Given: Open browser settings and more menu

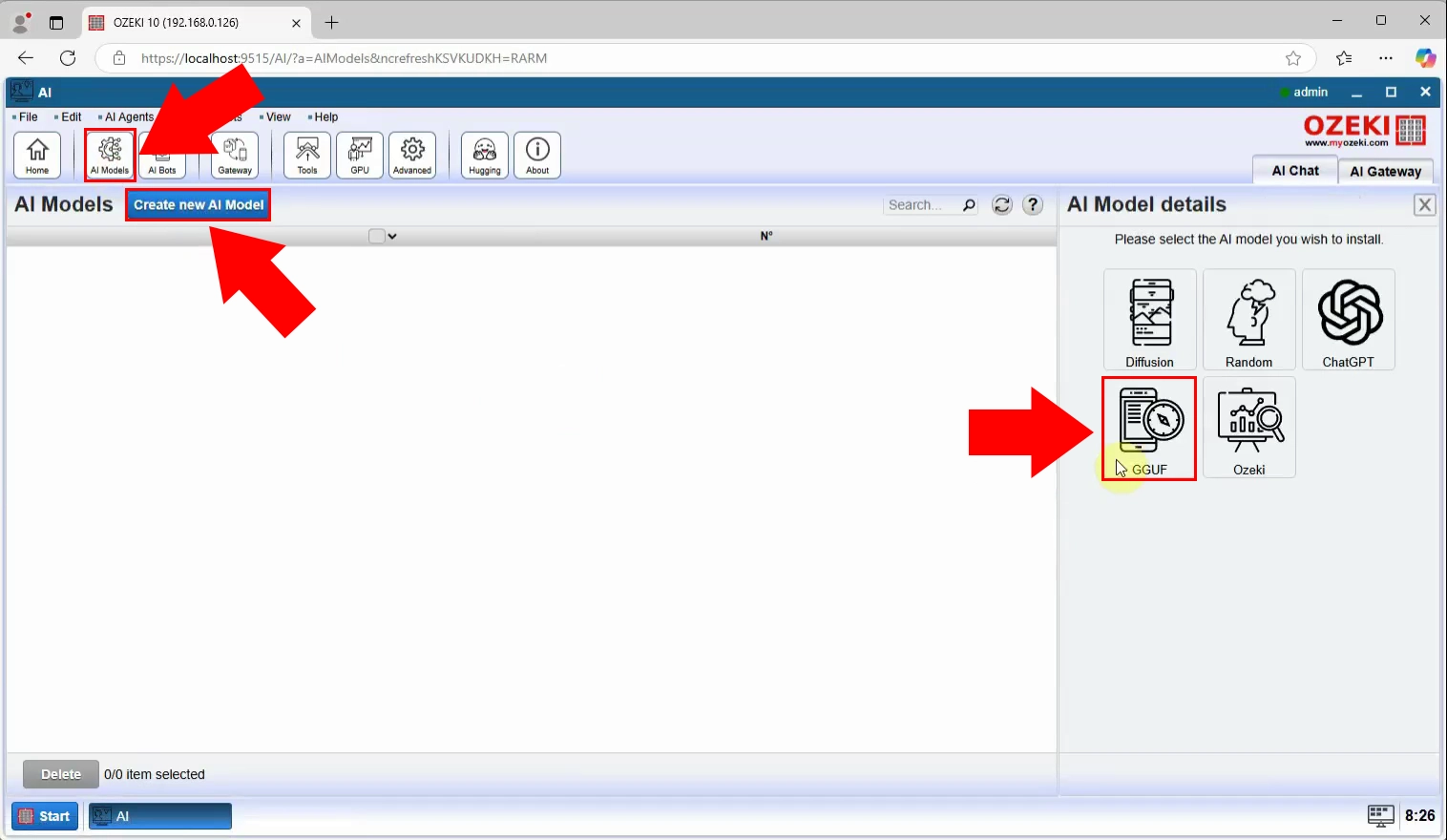Looking at the screenshot, I should [1386, 58].
